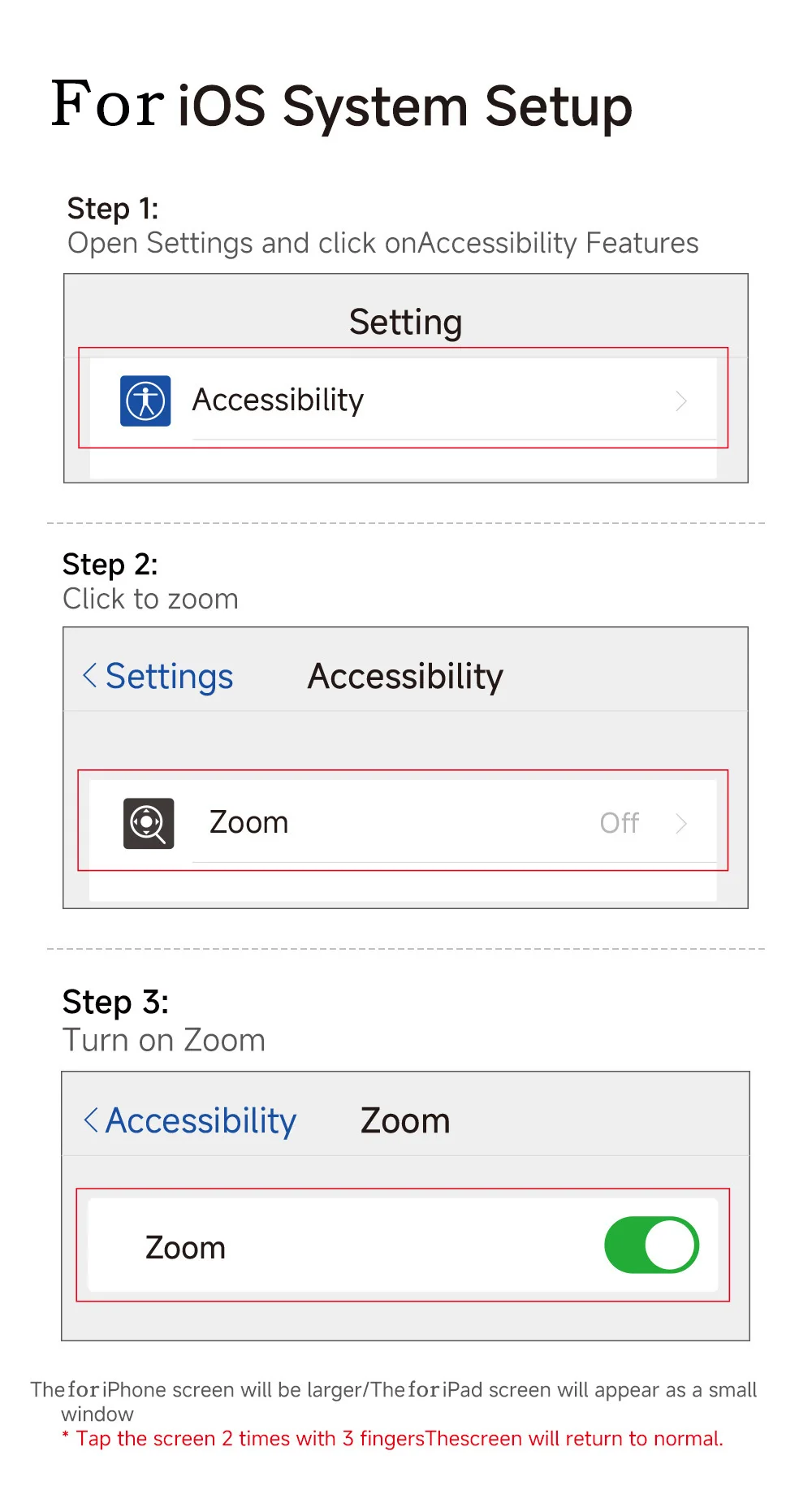Click the Zoom screen title next to blue Accessibility
This screenshot has height=1503, width=812.
[404, 1121]
